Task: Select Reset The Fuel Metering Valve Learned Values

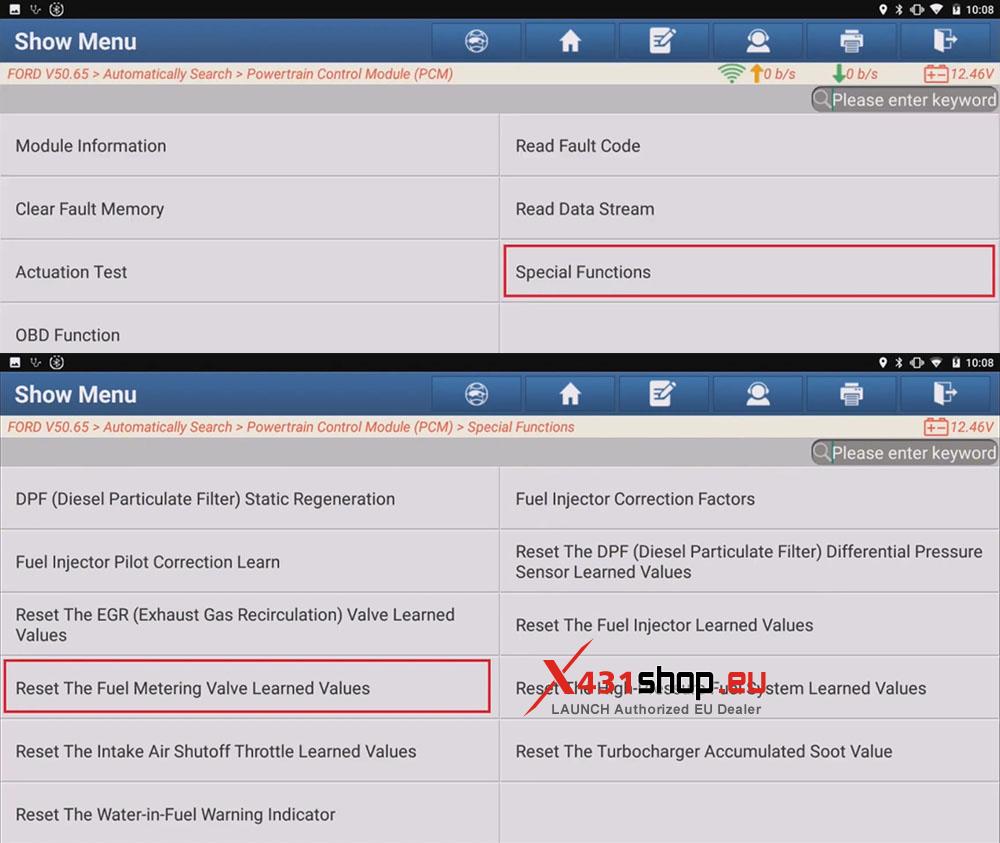Action: 247,687
